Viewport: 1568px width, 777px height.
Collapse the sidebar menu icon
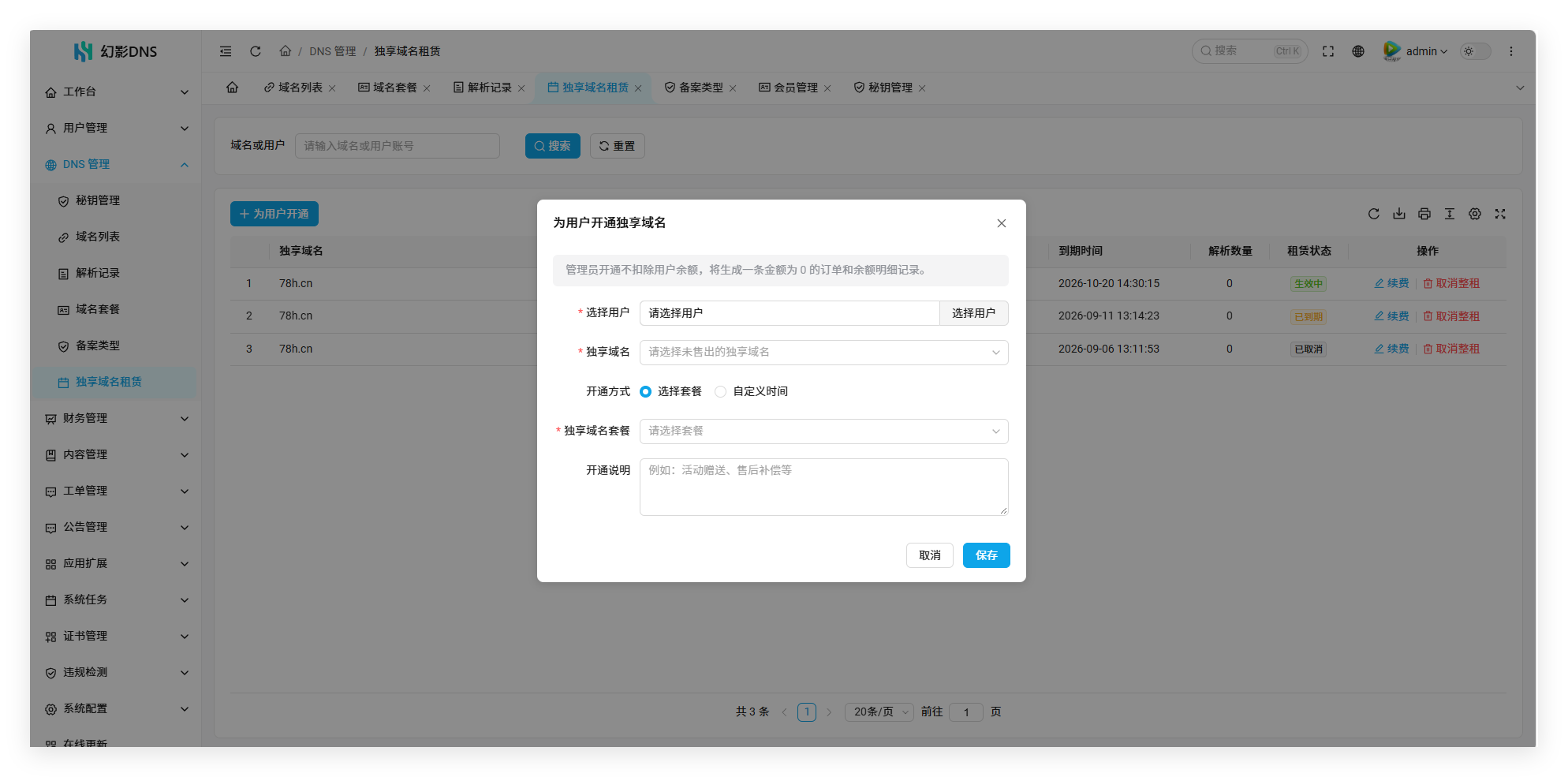click(x=226, y=51)
